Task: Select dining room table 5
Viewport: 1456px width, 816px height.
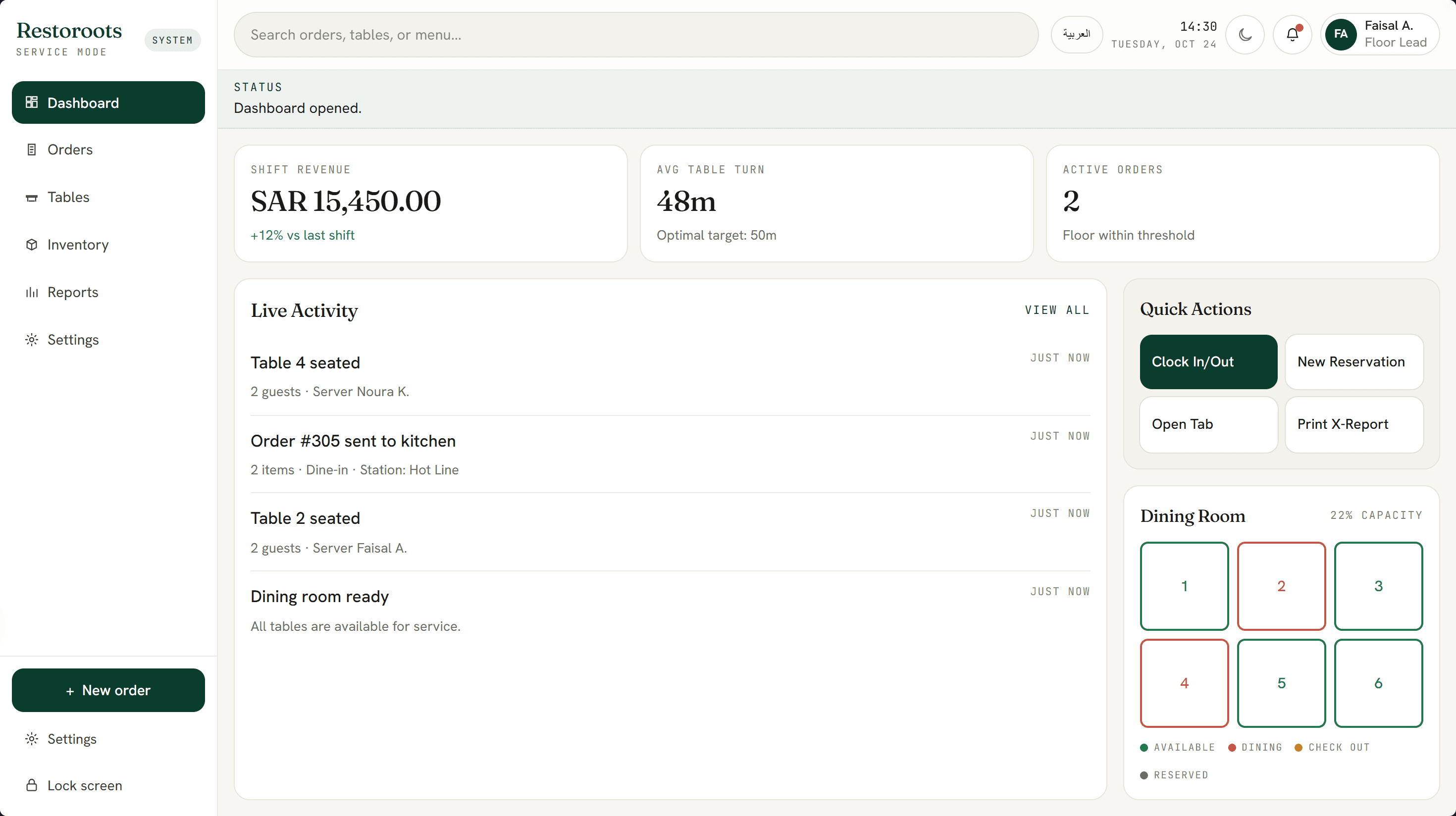Action: [x=1281, y=683]
